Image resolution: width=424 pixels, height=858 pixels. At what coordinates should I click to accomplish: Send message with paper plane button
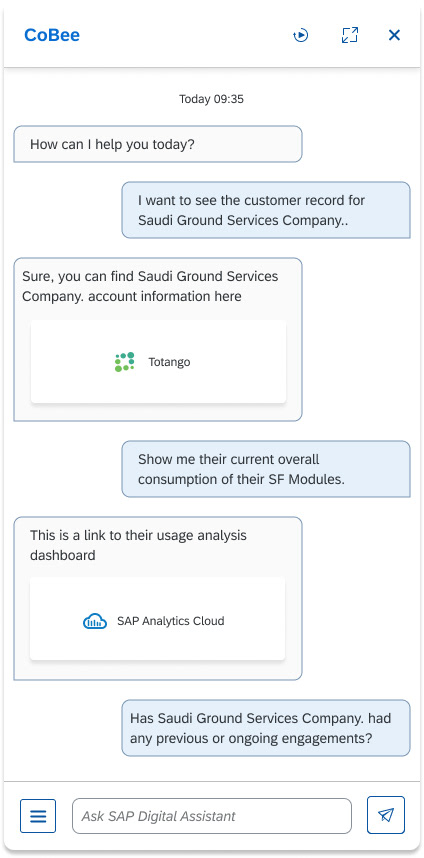tap(386, 815)
